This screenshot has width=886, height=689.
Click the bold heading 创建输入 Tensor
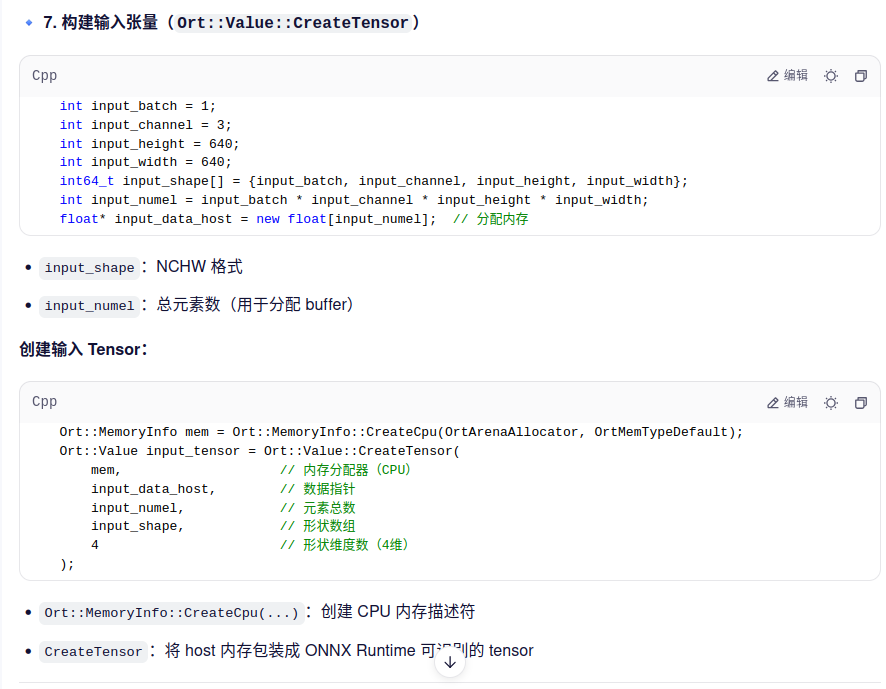coord(72,349)
